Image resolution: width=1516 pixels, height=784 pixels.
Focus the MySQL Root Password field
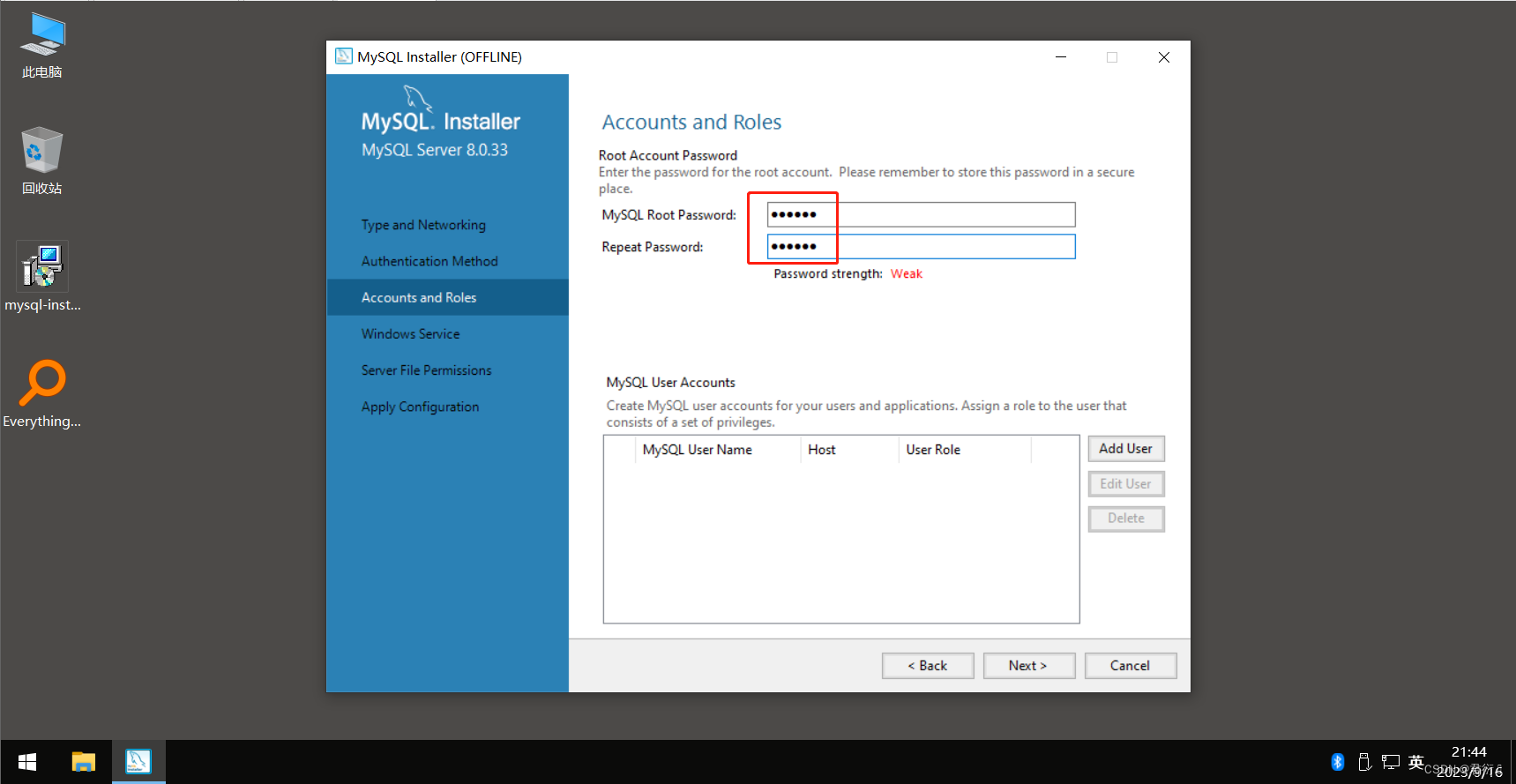(921, 214)
